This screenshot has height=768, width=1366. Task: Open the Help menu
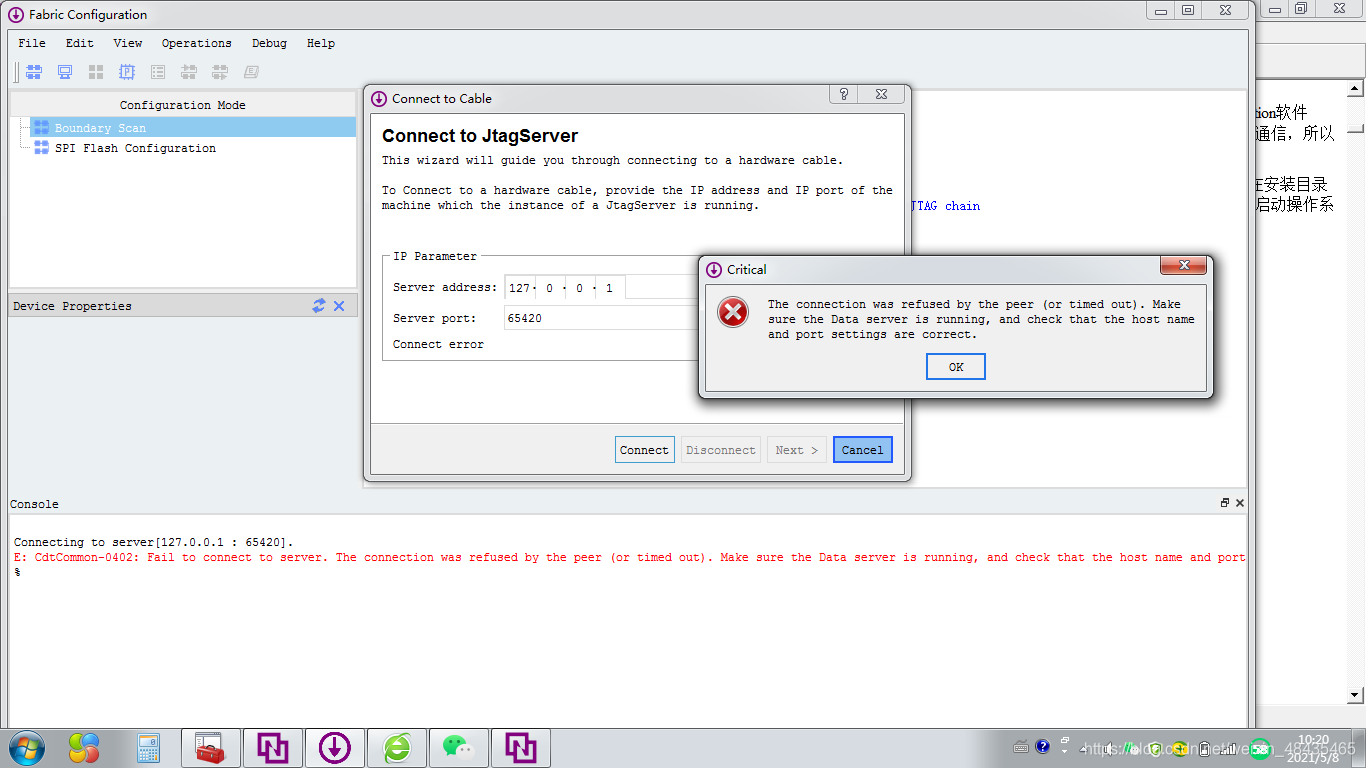pos(321,43)
